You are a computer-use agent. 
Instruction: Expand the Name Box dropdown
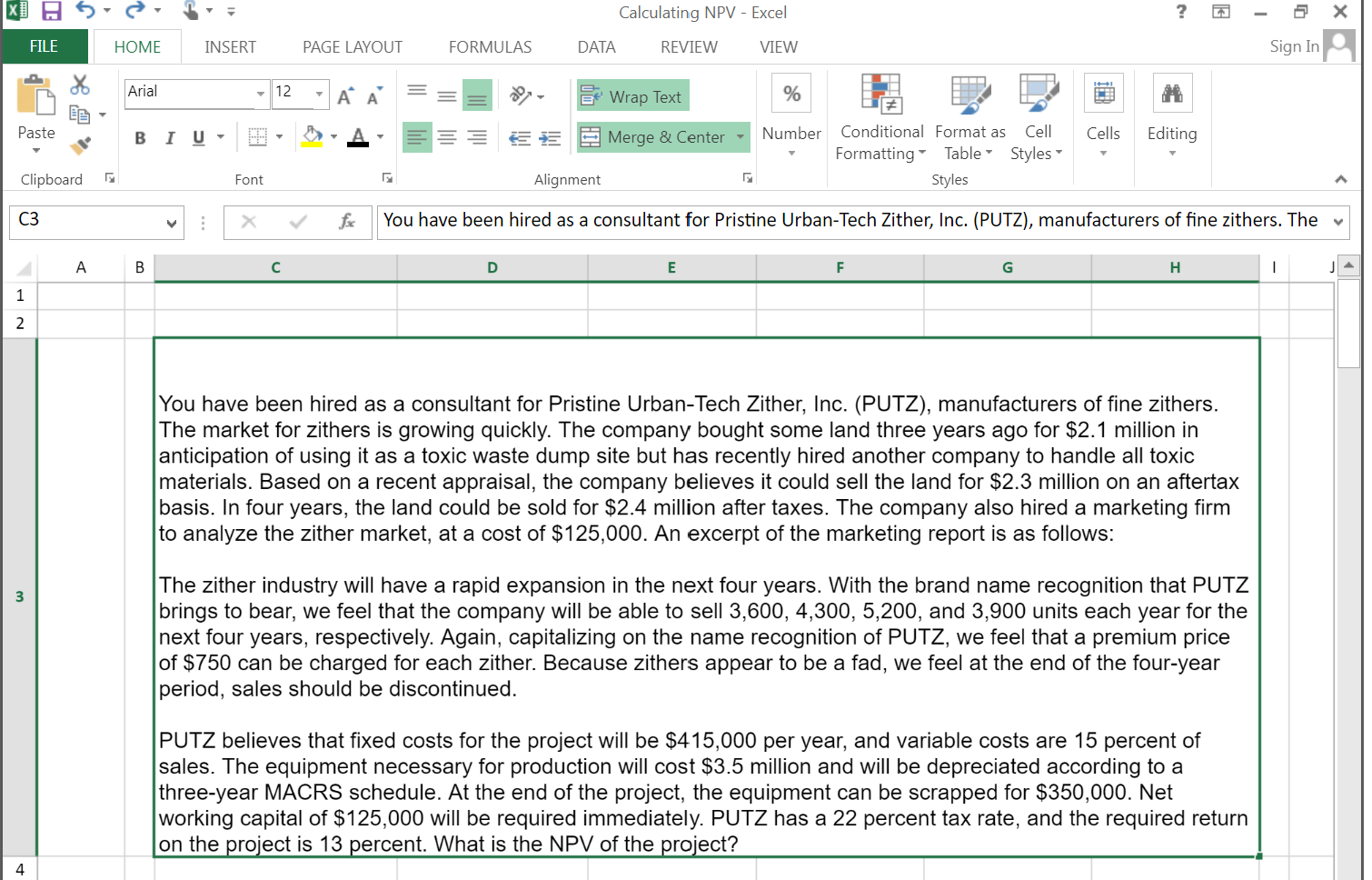(171, 223)
